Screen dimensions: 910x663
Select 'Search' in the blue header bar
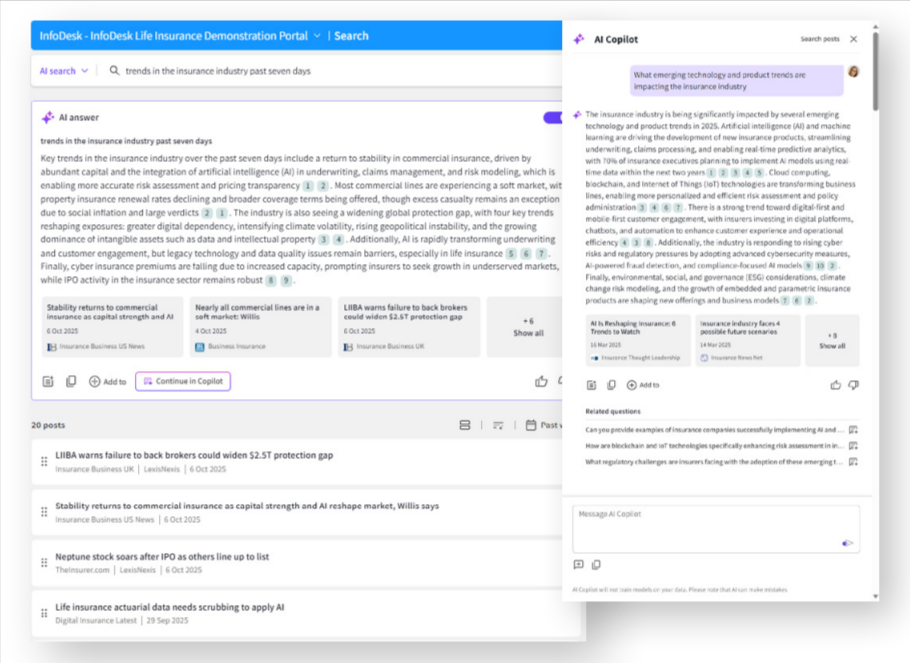click(353, 34)
